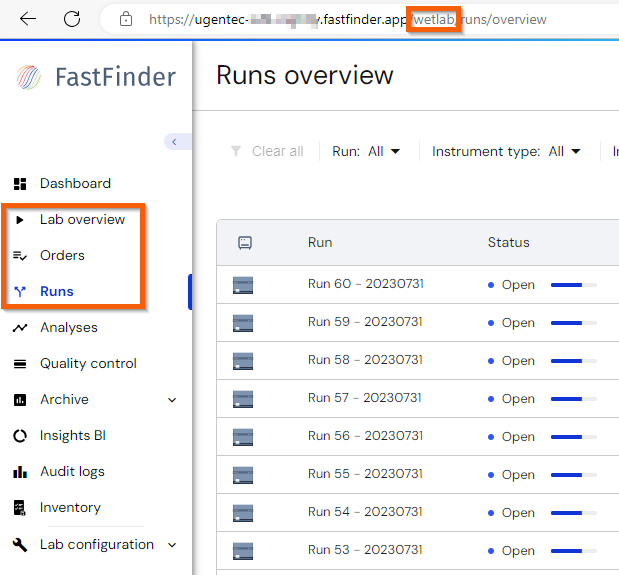This screenshot has height=575, width=619.
Task: Click the Dashboard grid icon
Action: click(20, 184)
